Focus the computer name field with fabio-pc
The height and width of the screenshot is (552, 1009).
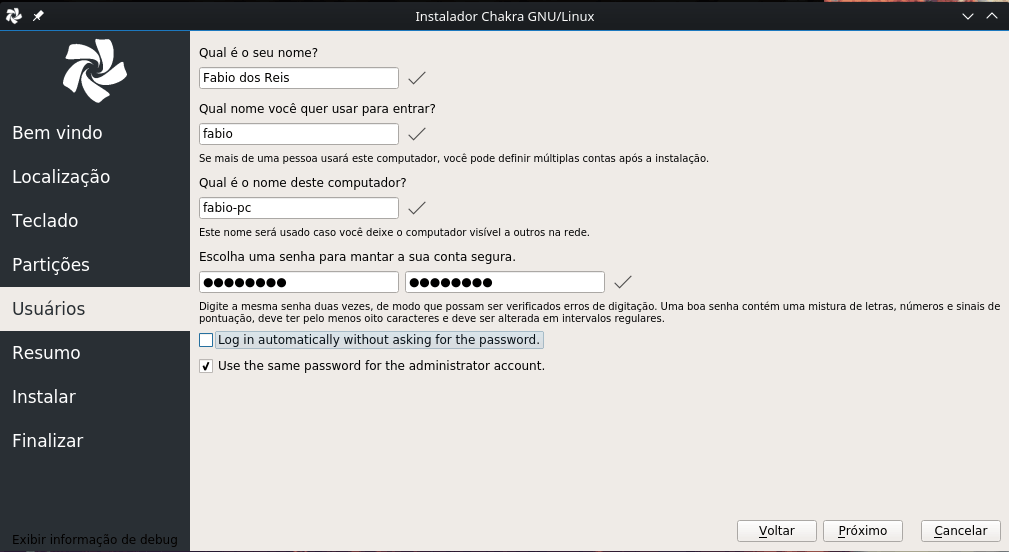pyautogui.click(x=298, y=208)
